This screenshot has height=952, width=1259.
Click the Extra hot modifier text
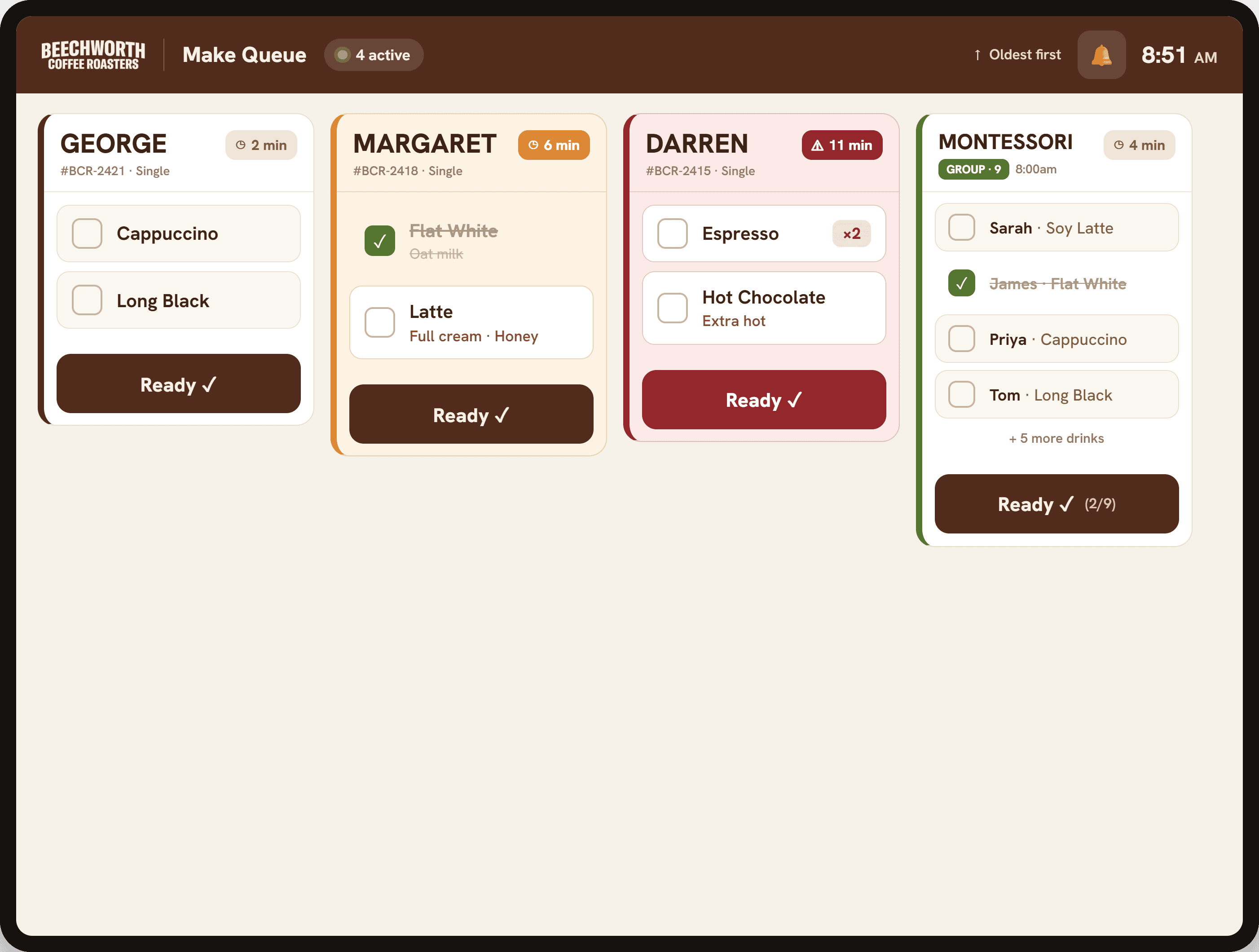[x=734, y=321]
